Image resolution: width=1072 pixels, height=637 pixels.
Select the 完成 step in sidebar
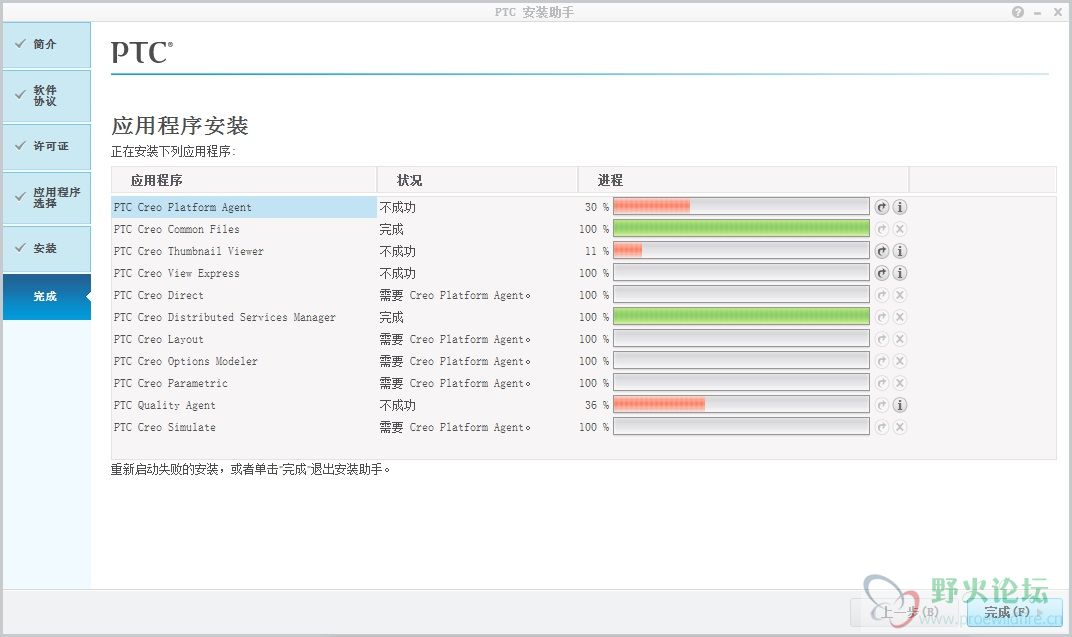[x=46, y=297]
